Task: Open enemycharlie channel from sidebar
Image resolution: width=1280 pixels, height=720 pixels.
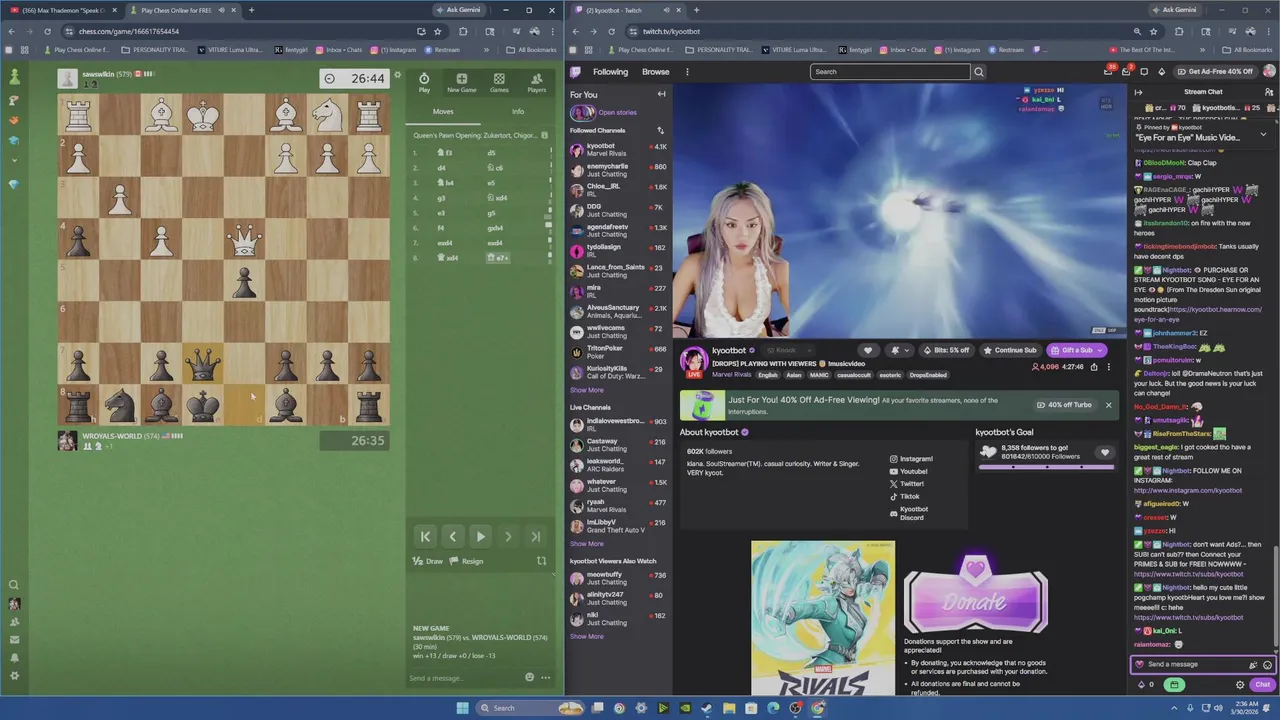Action: (618, 170)
